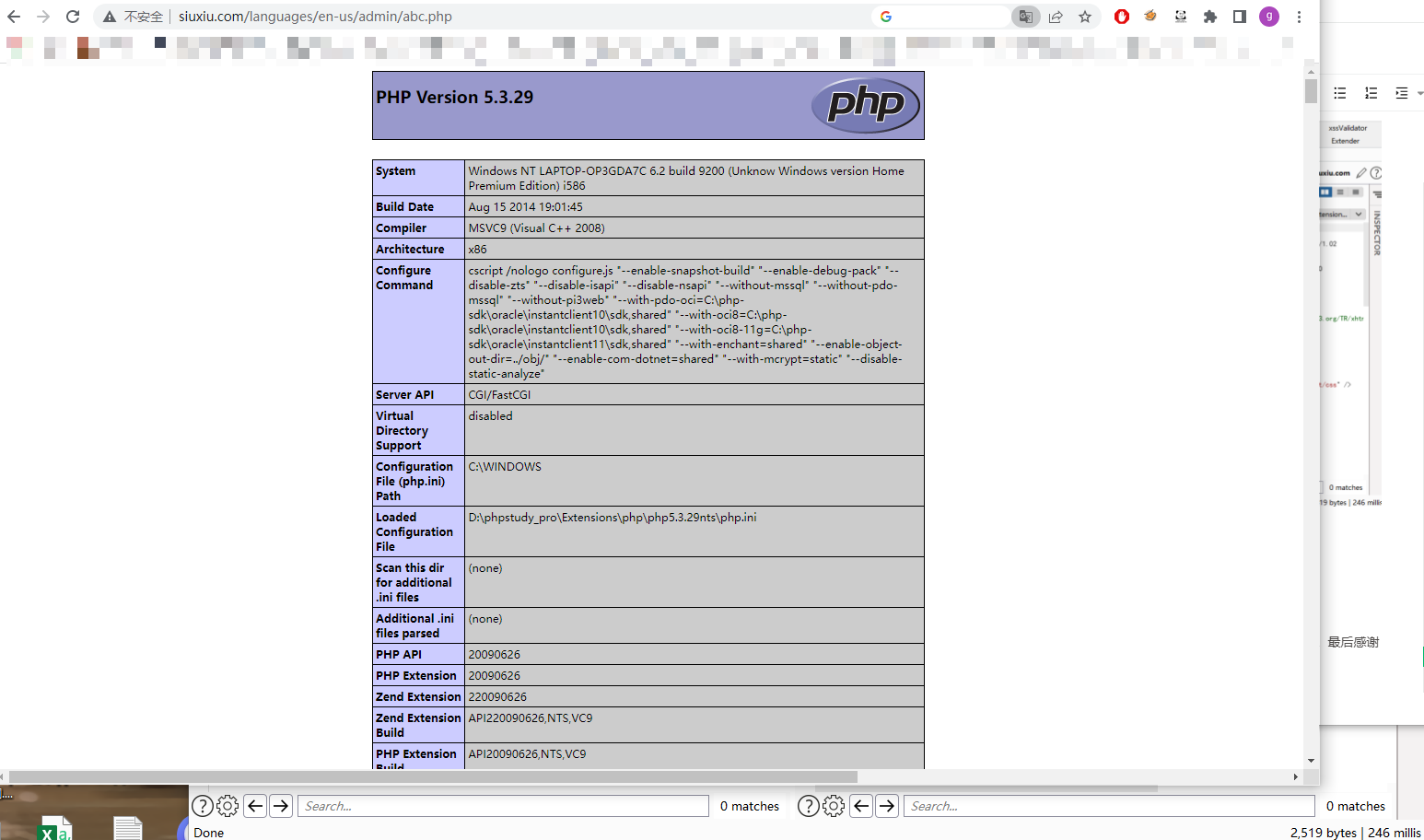
Task: Select the tabbed layout toggle in Burp
Action: tap(1356, 192)
